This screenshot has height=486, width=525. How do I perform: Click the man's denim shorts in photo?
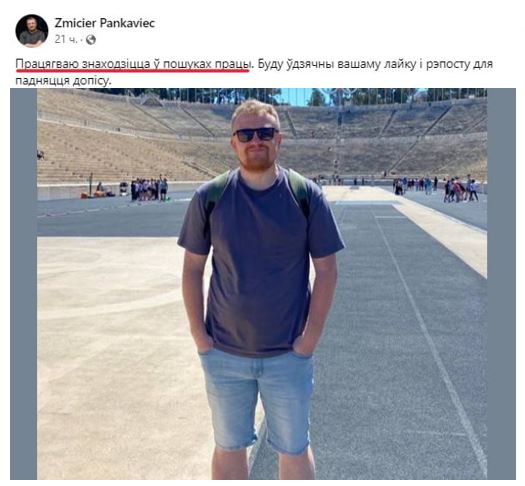pyautogui.click(x=257, y=398)
